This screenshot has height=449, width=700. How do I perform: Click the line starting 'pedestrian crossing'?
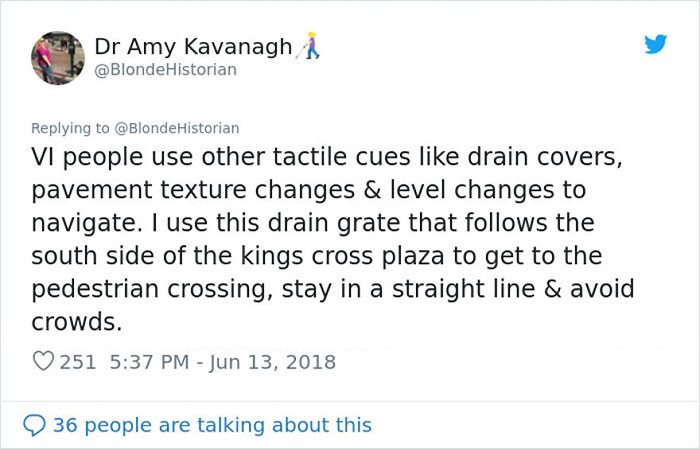click(x=334, y=288)
